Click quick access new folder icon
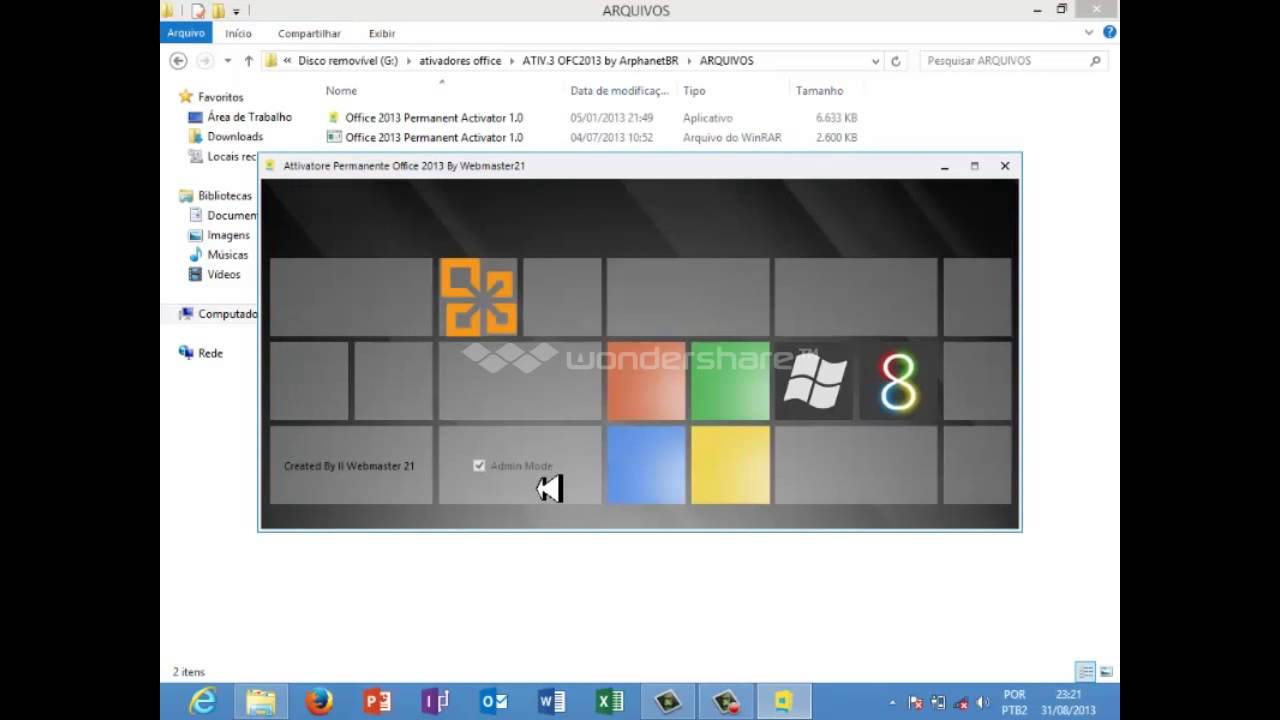1280x720 pixels. click(217, 11)
